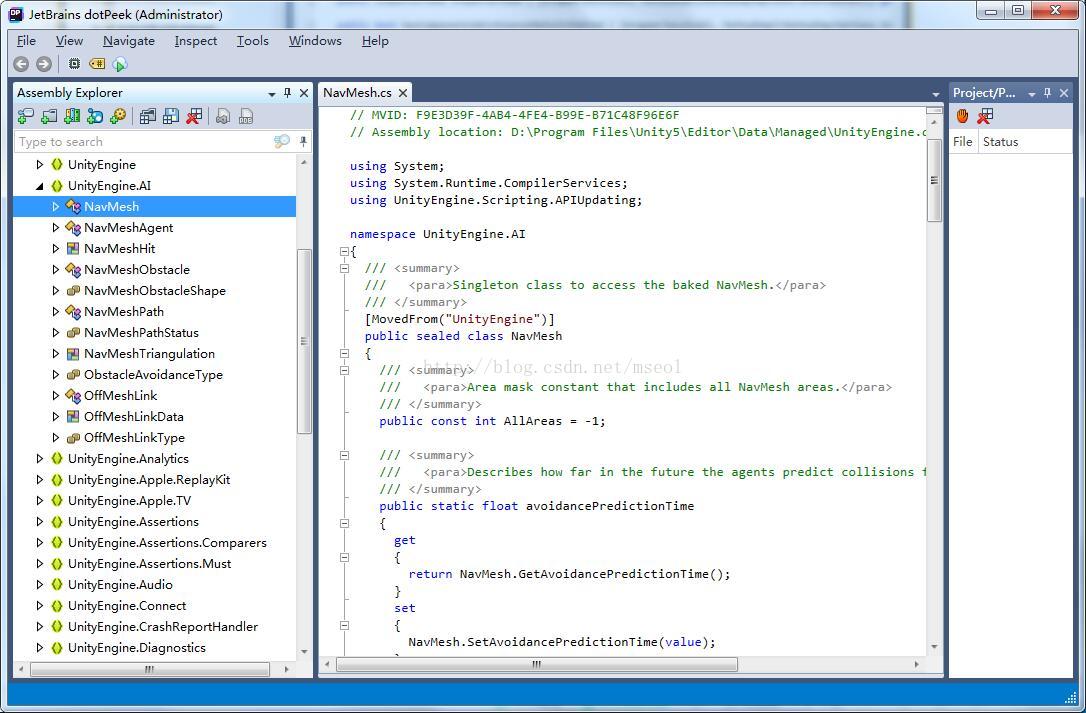Select UnityEngine.Apple.ReplayKit namespace
This screenshot has width=1086, height=713.
148,479
